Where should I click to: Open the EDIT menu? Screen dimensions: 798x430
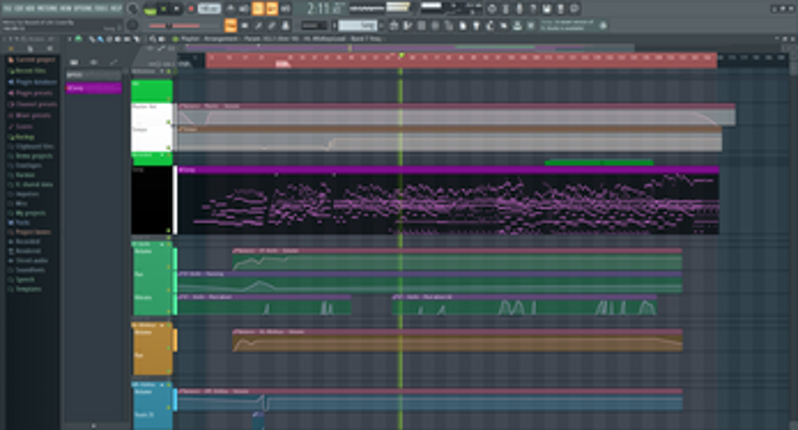pyautogui.click(x=19, y=9)
